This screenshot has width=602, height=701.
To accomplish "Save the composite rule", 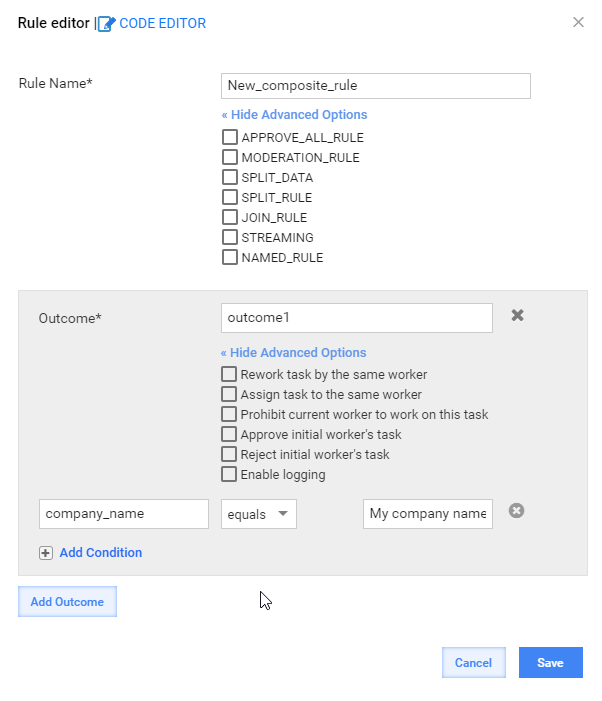I will pyautogui.click(x=551, y=663).
